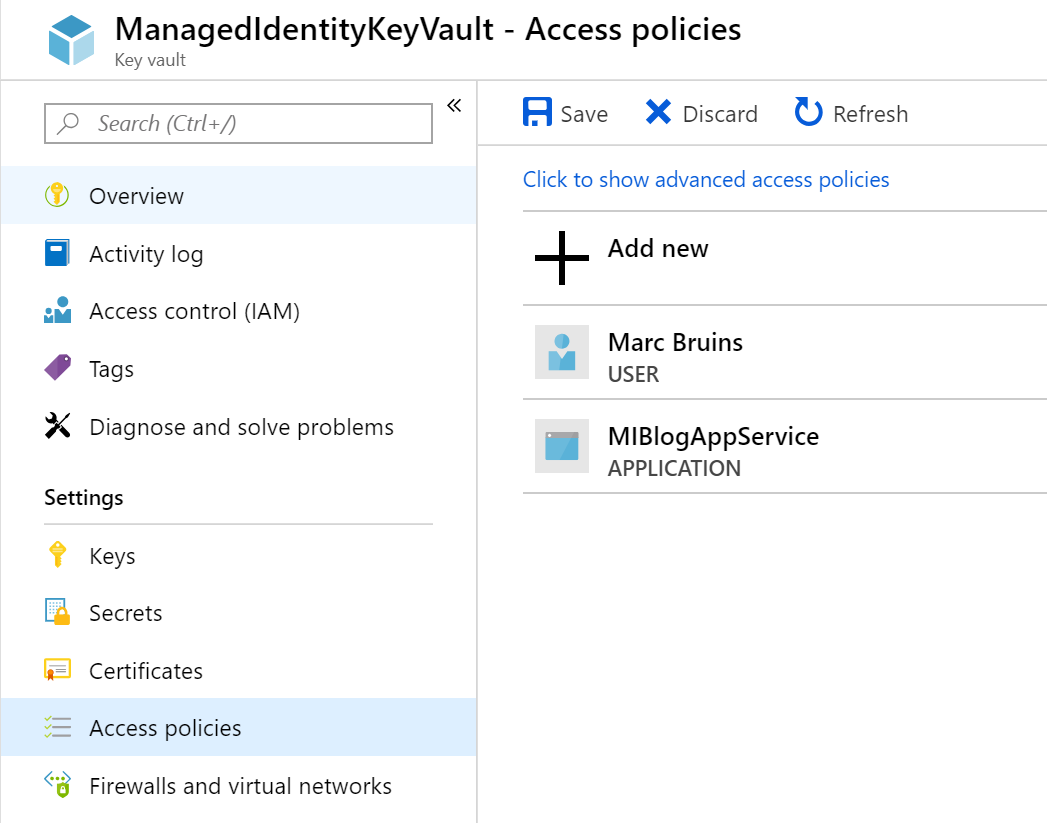Click the Discard X icon
1047x823 pixels.
click(x=658, y=113)
